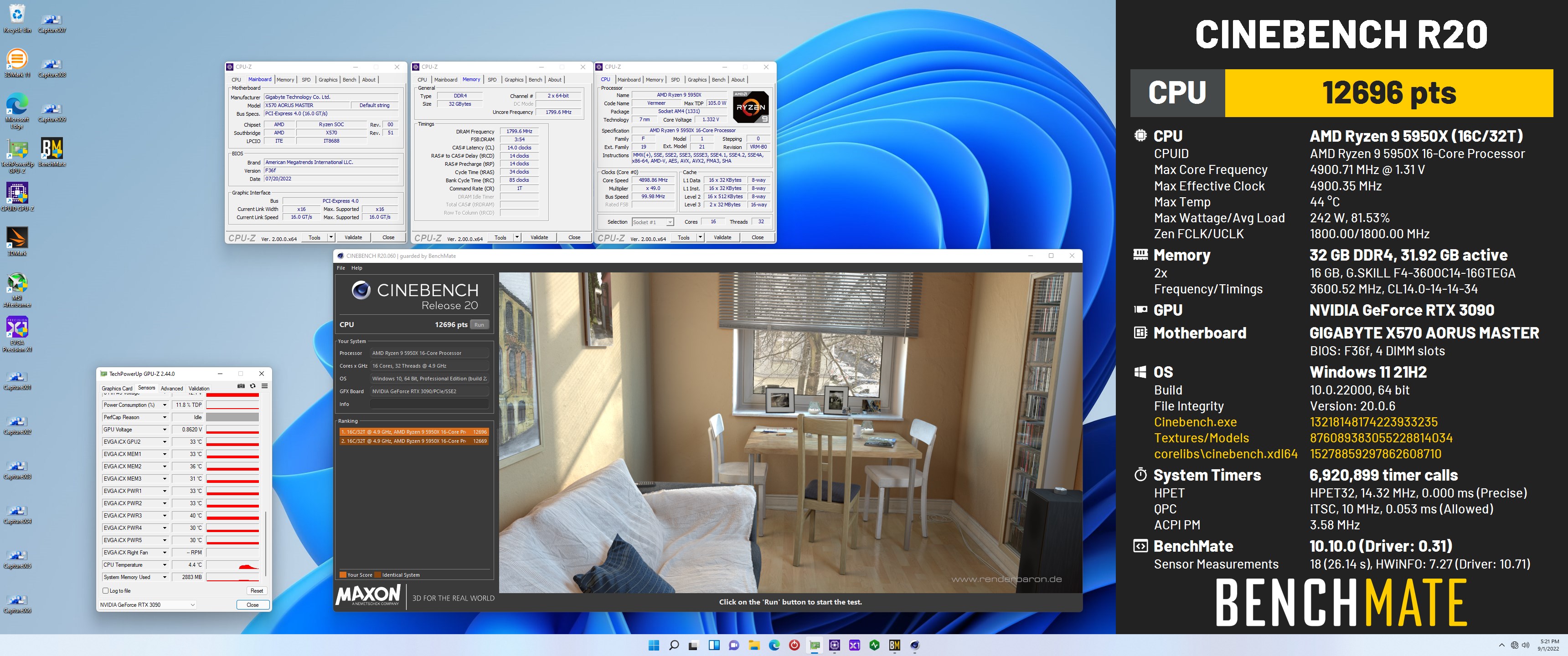1568x656 pixels.
Task: Open Widgets panel from the taskbar
Action: click(x=714, y=645)
